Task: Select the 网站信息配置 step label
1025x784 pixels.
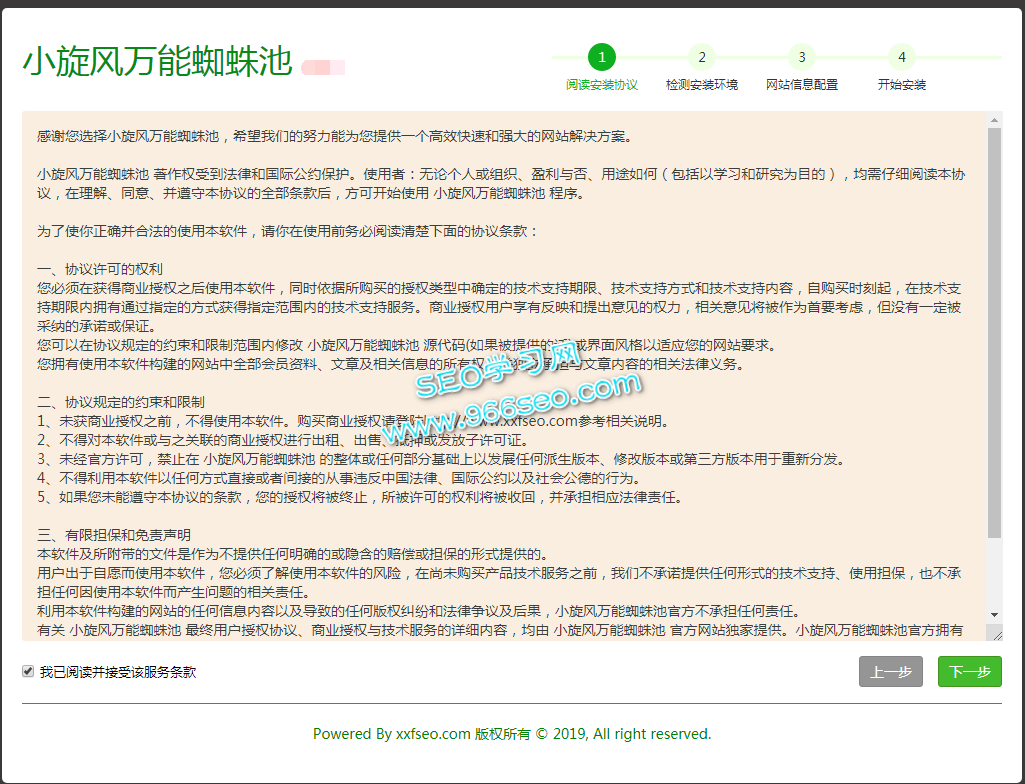Action: 801,85
